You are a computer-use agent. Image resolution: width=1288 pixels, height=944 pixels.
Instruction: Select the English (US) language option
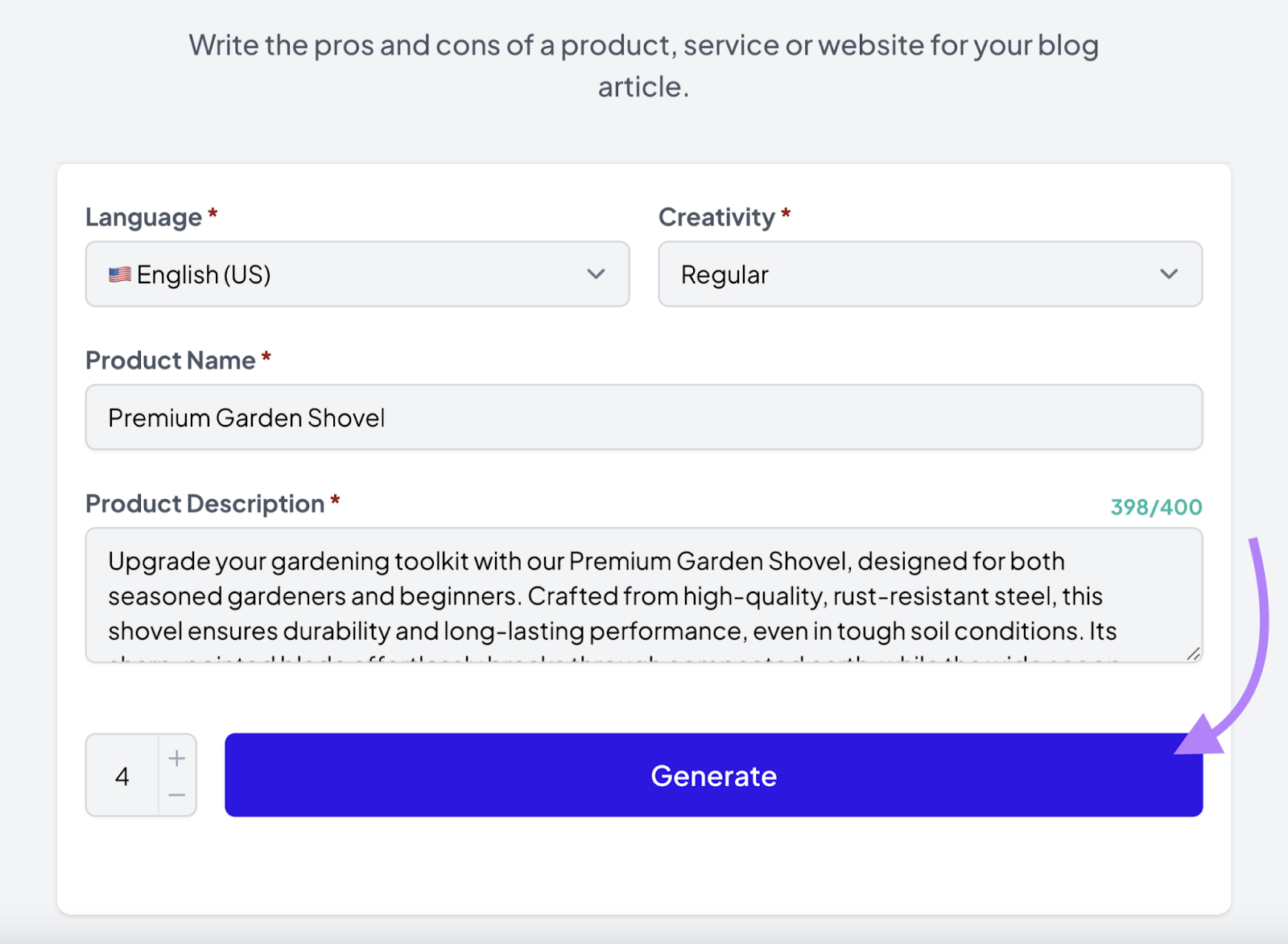pos(357,274)
